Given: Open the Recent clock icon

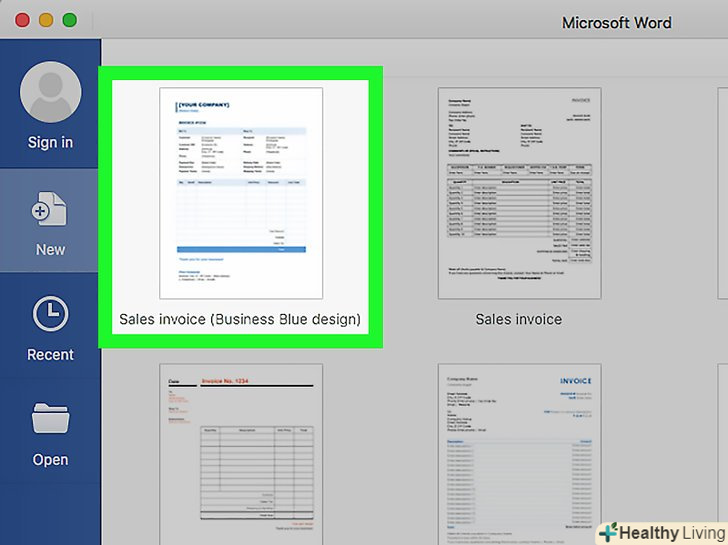Looking at the screenshot, I should [50, 314].
